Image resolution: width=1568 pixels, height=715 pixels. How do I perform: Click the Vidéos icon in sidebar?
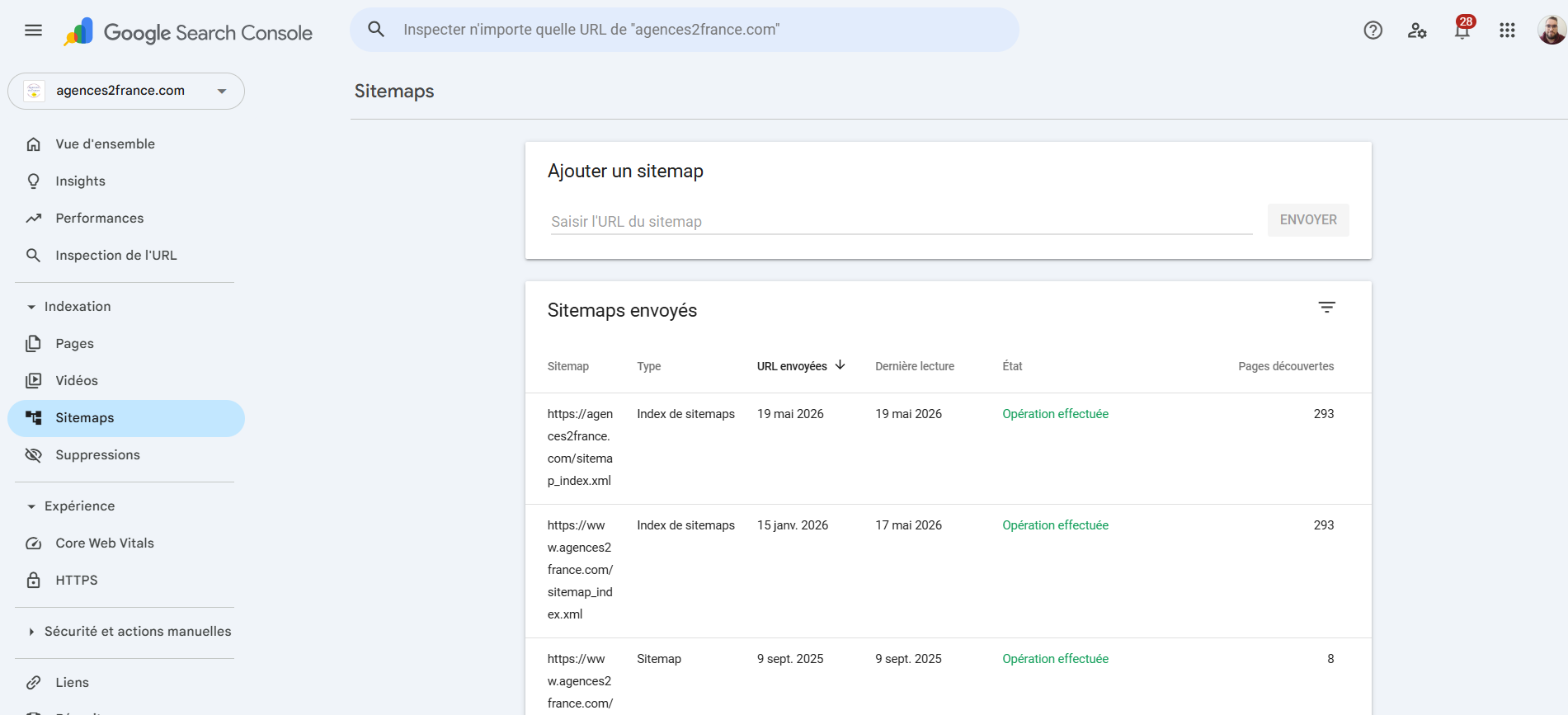(34, 381)
